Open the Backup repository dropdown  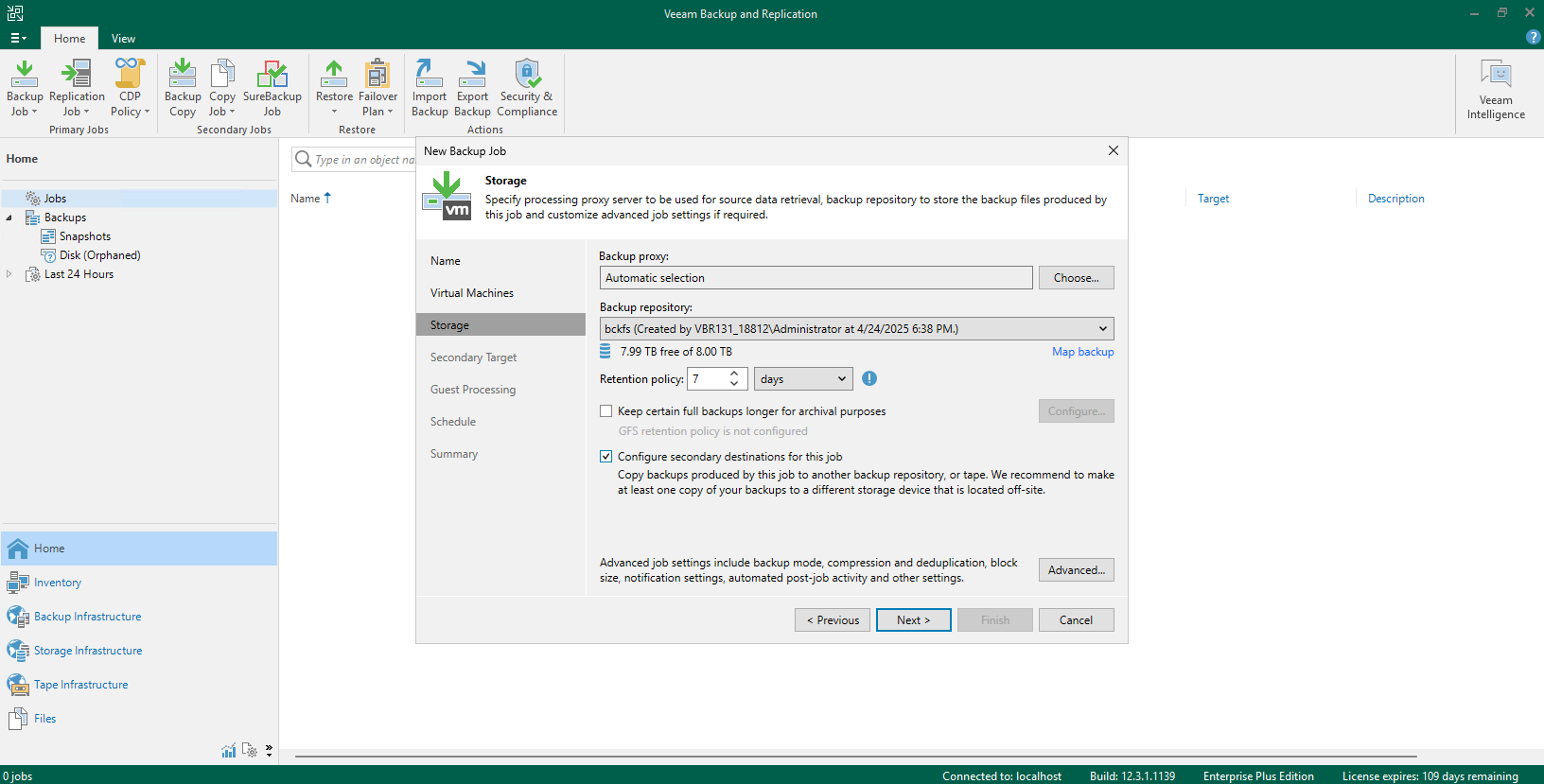856,329
